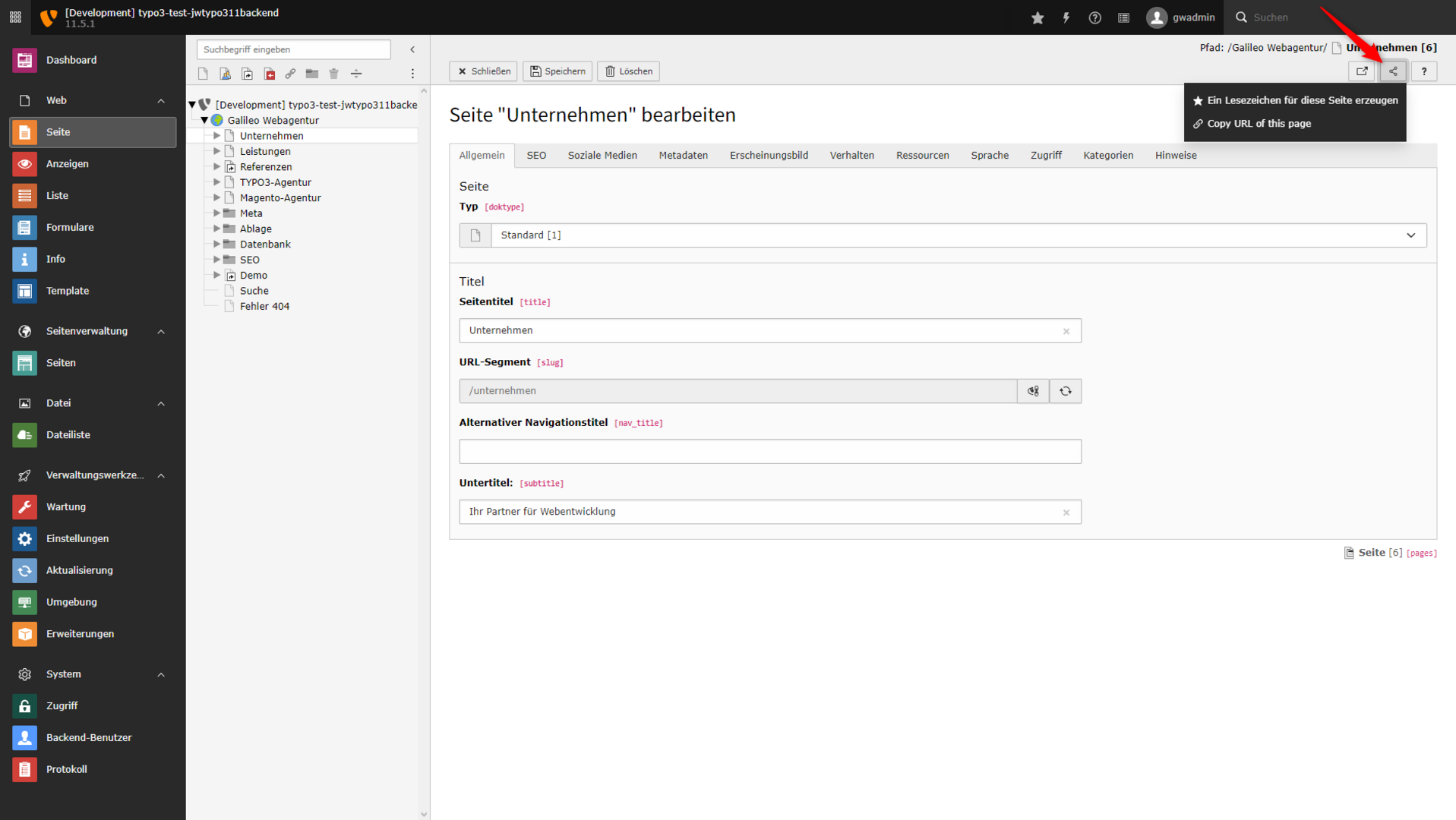Viewport: 1456px width, 820px height.
Task: Open the Typ doktype dropdown
Action: tap(958, 235)
